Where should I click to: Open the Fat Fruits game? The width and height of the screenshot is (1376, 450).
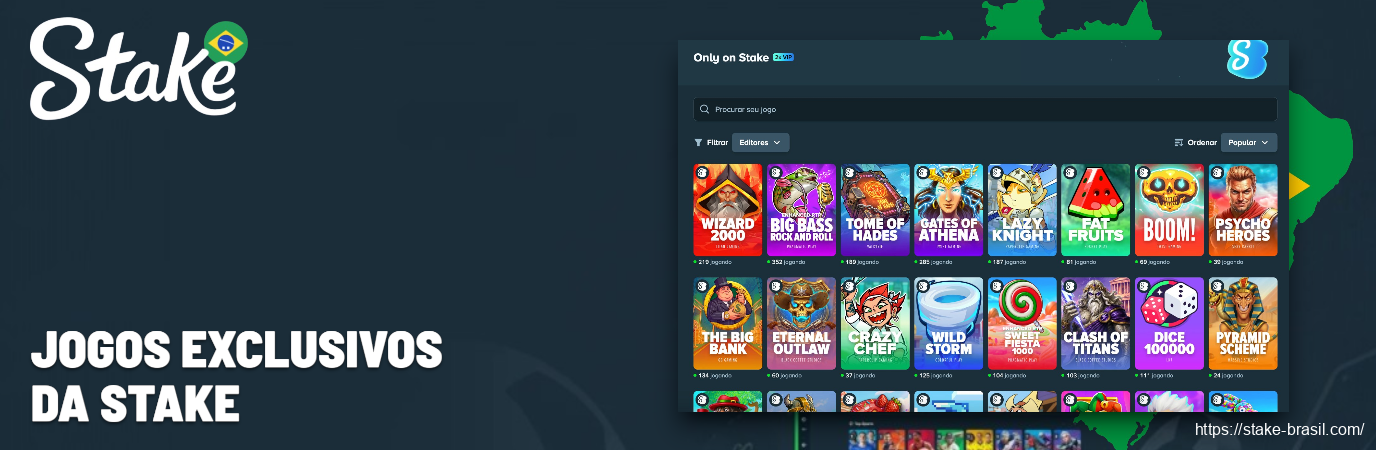tap(1095, 210)
